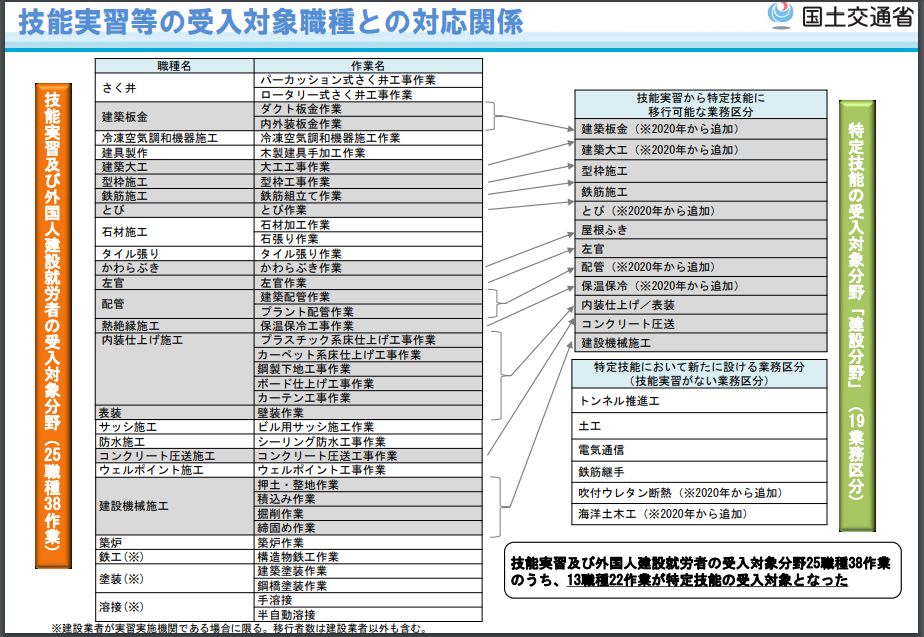Image resolution: width=924 pixels, height=637 pixels.
Task: Click the かわらぶき作業 cell
Action: pos(368,268)
